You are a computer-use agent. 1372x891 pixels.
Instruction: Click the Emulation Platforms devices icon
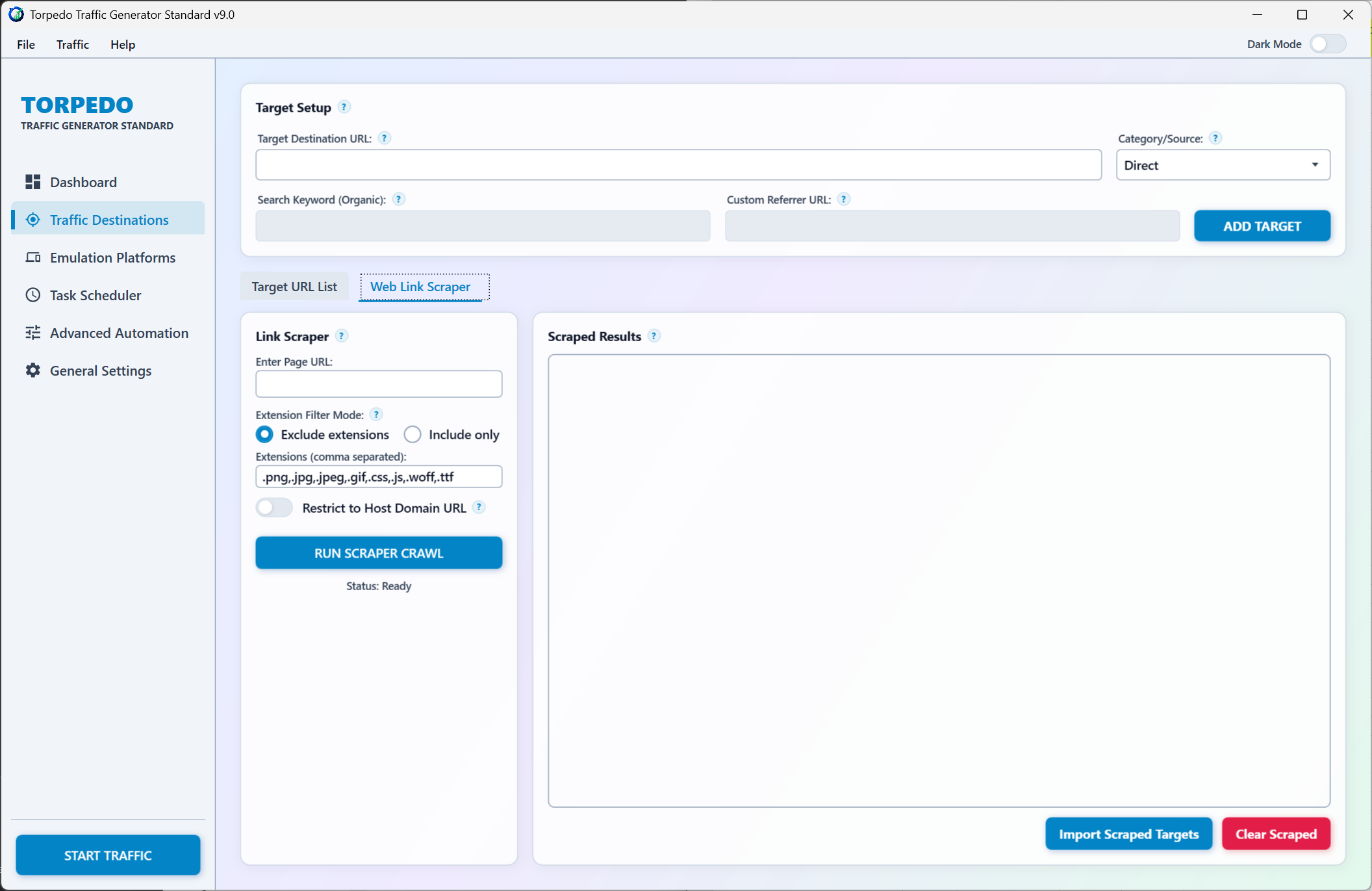32,257
